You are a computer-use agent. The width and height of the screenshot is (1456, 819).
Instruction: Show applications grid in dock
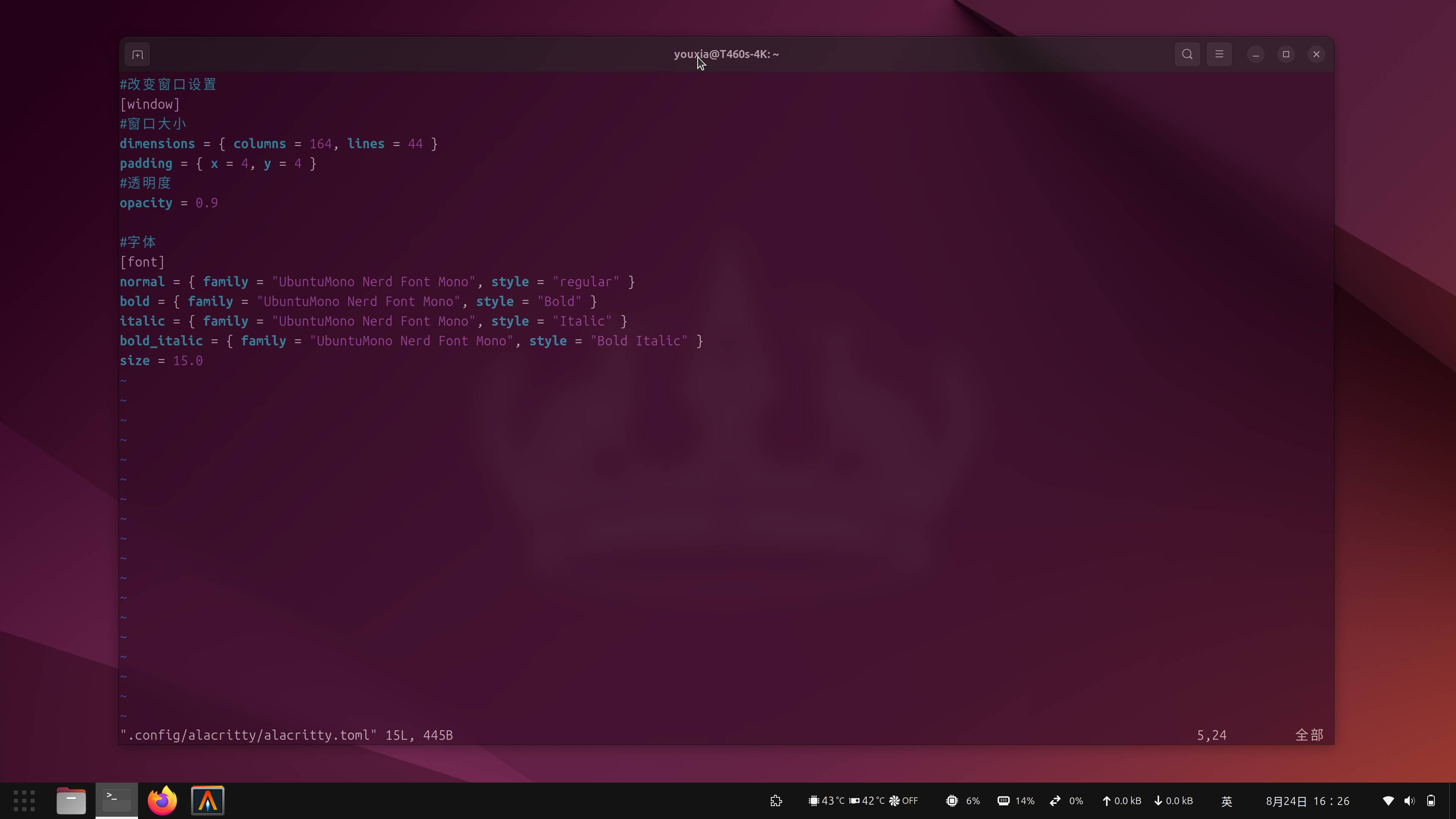click(x=24, y=800)
